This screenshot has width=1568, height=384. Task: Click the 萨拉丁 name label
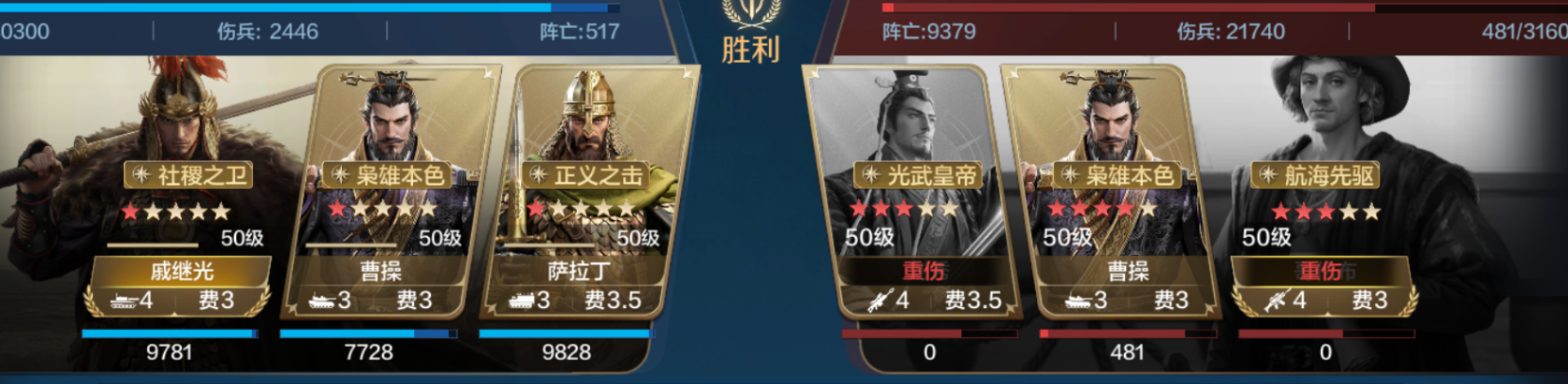(579, 272)
